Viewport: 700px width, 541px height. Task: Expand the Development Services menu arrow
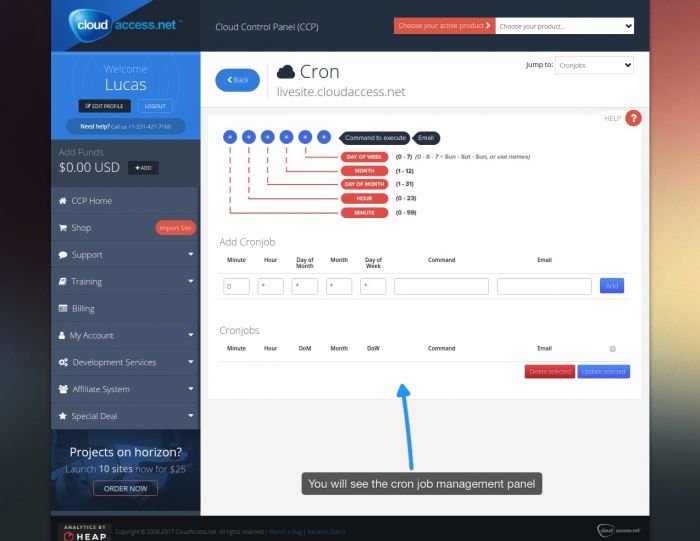191,362
